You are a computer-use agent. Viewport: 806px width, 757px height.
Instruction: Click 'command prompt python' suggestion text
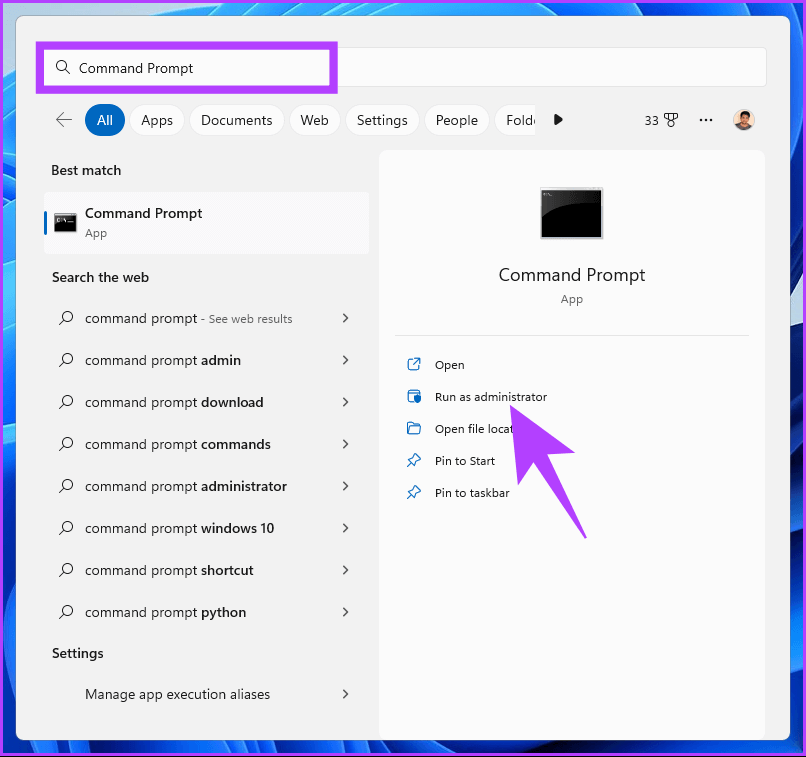166,613
